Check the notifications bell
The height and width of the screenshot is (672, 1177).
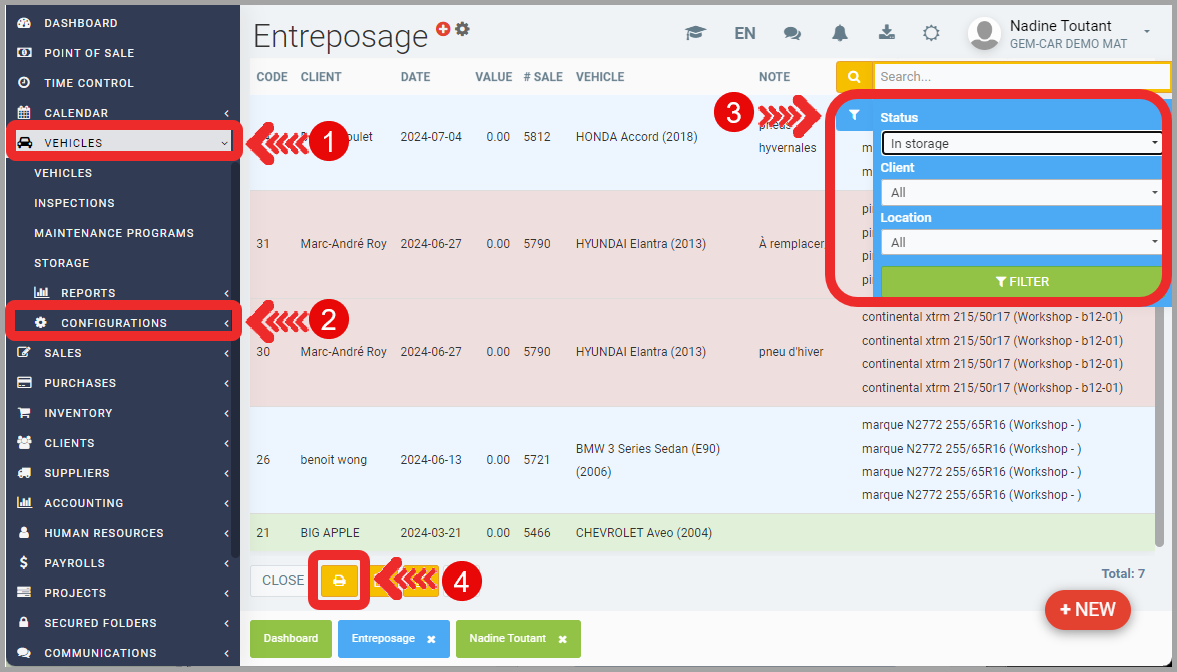point(840,33)
